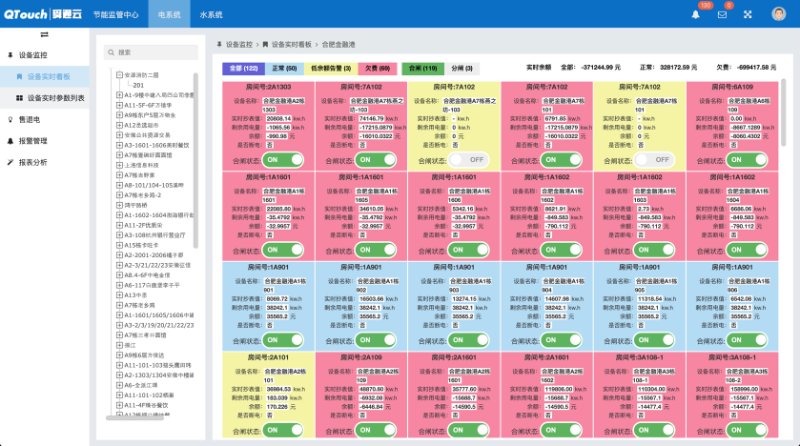Expand the A12 tree node
The width and height of the screenshot is (800, 446).
119,124
